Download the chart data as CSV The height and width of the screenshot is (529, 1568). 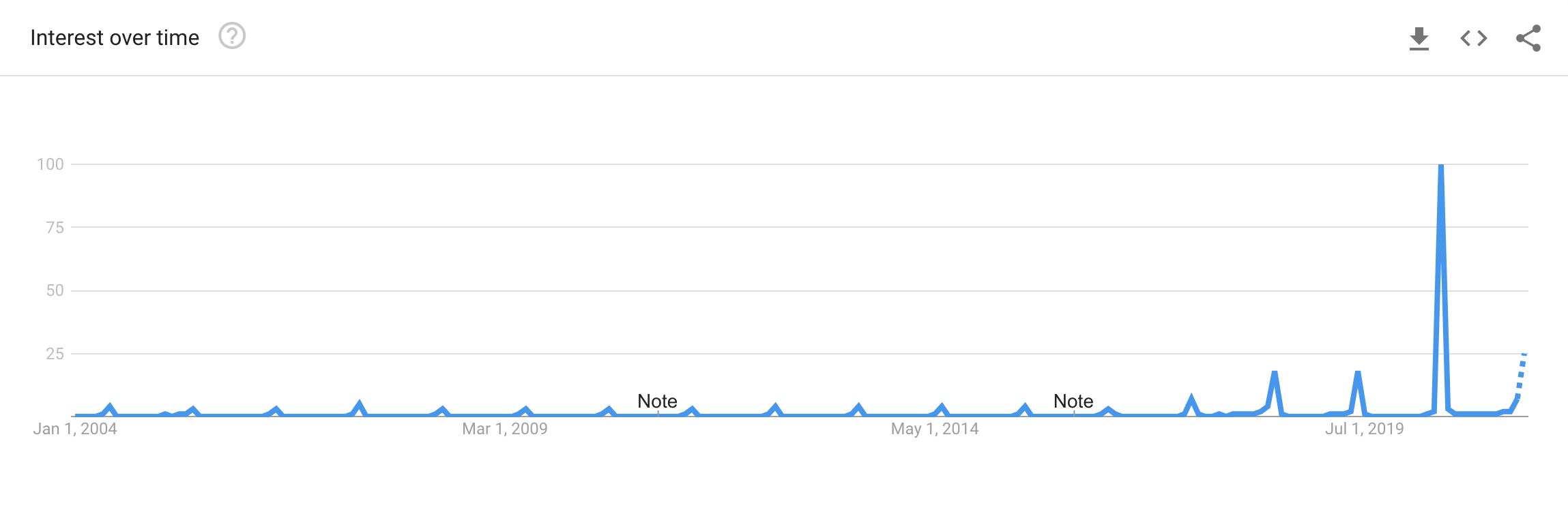tap(1419, 38)
